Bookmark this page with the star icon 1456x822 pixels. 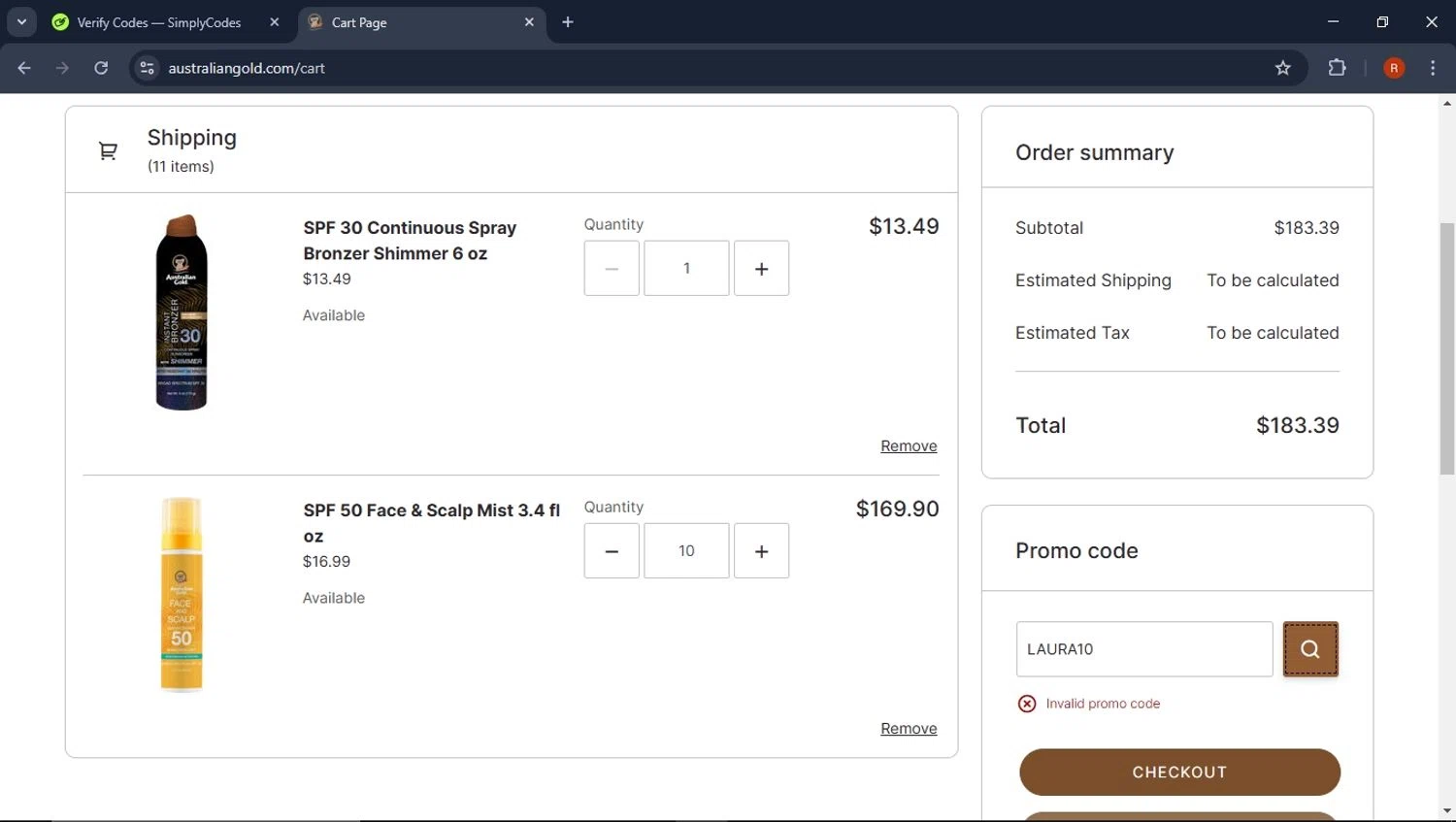pyautogui.click(x=1283, y=68)
